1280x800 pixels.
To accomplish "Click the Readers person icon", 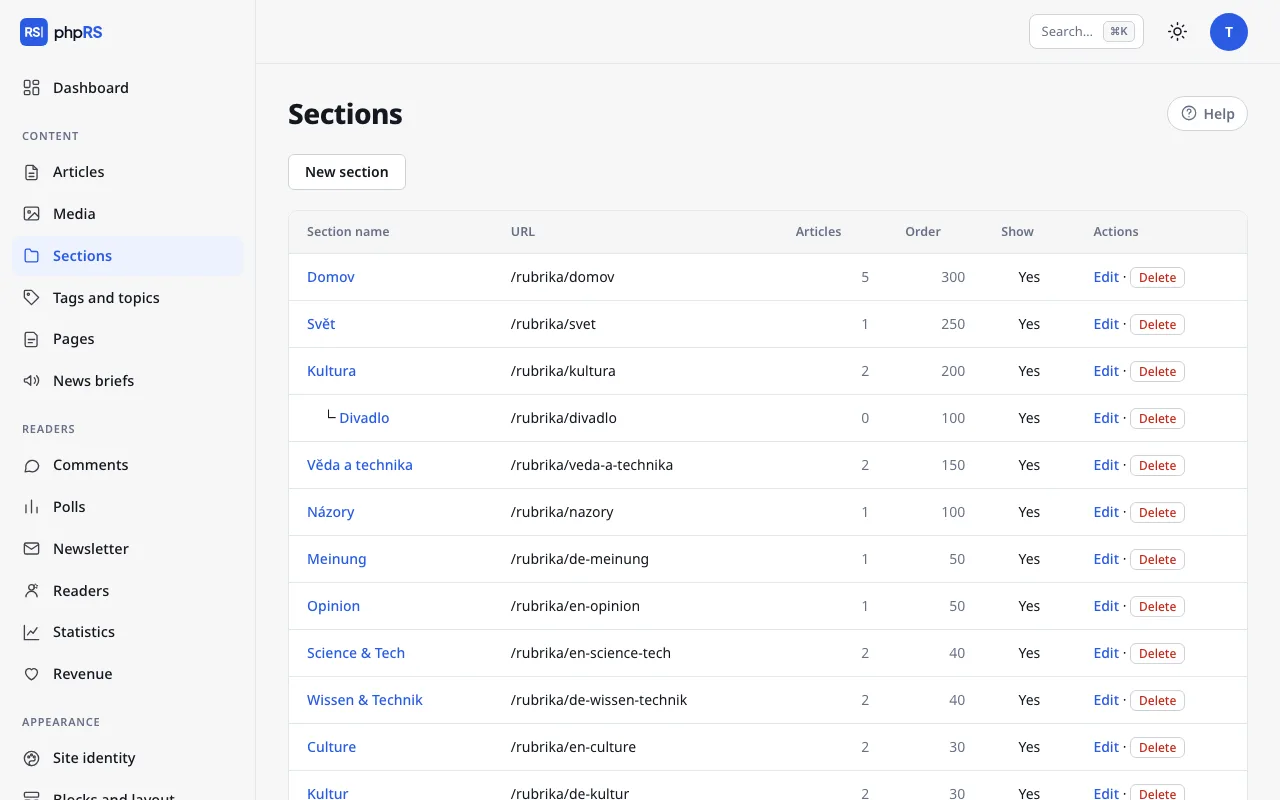I will click(x=32, y=591).
